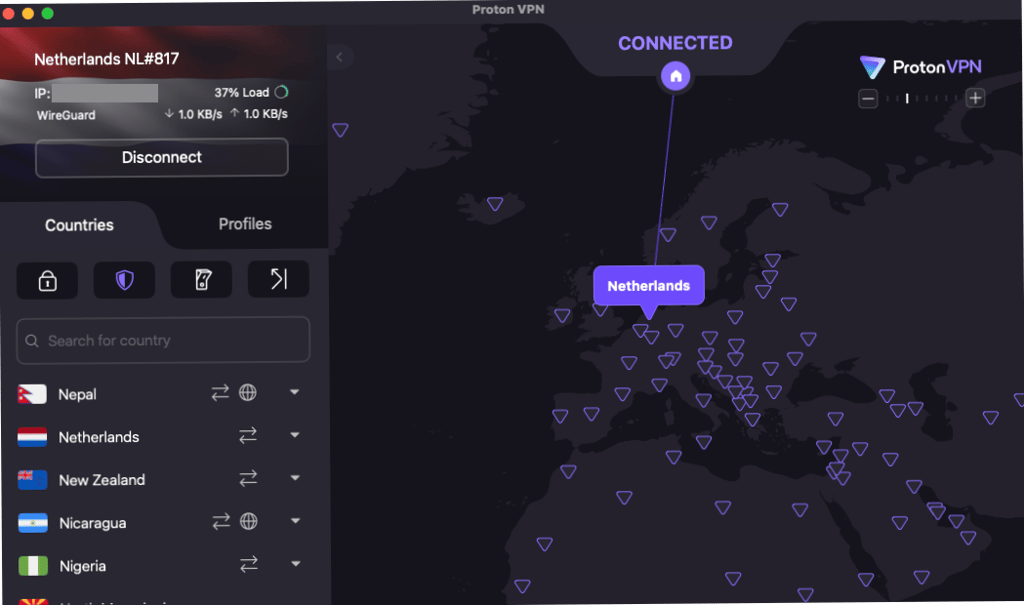Click Nepal smart routing globe icon

248,392
